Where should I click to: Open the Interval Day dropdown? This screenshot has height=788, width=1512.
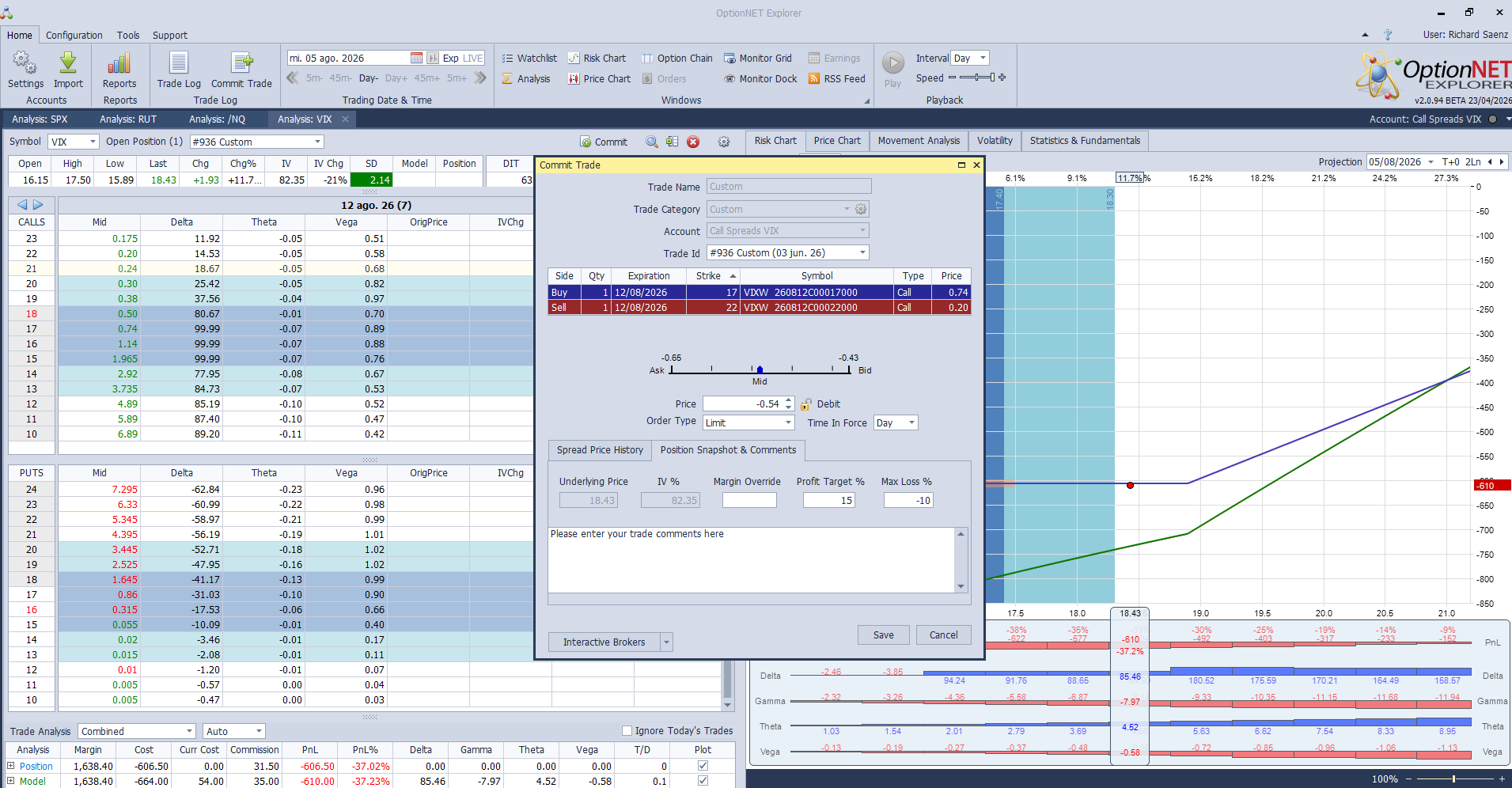tap(983, 58)
